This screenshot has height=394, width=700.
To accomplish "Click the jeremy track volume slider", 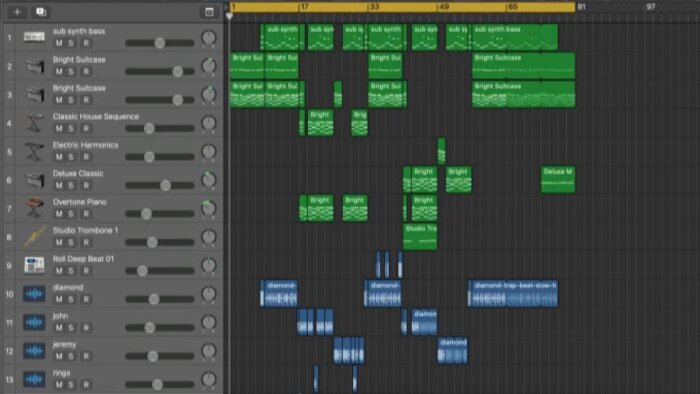I will tap(160, 356).
